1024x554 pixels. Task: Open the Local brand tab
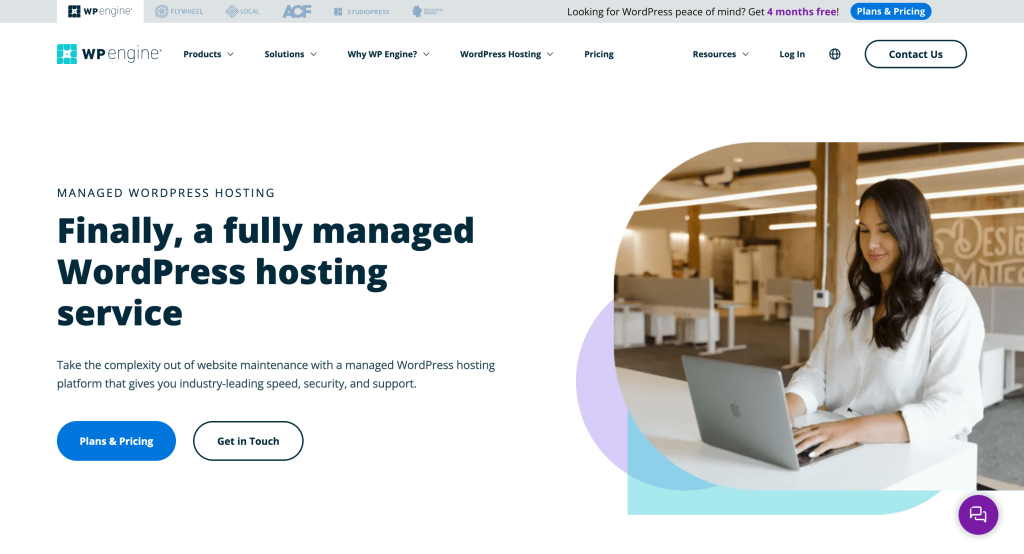click(x=242, y=11)
